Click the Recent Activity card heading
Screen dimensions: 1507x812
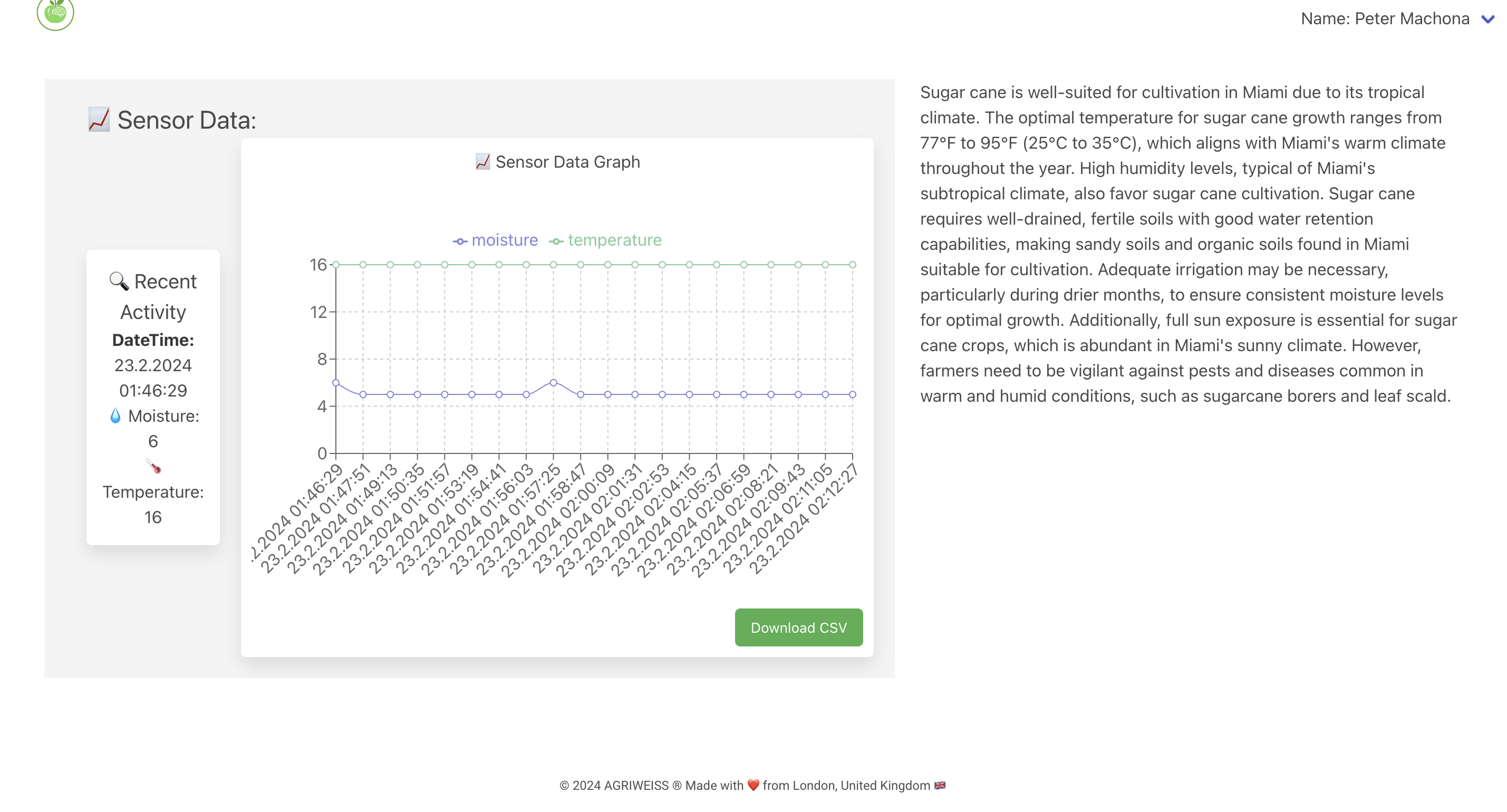coord(153,297)
